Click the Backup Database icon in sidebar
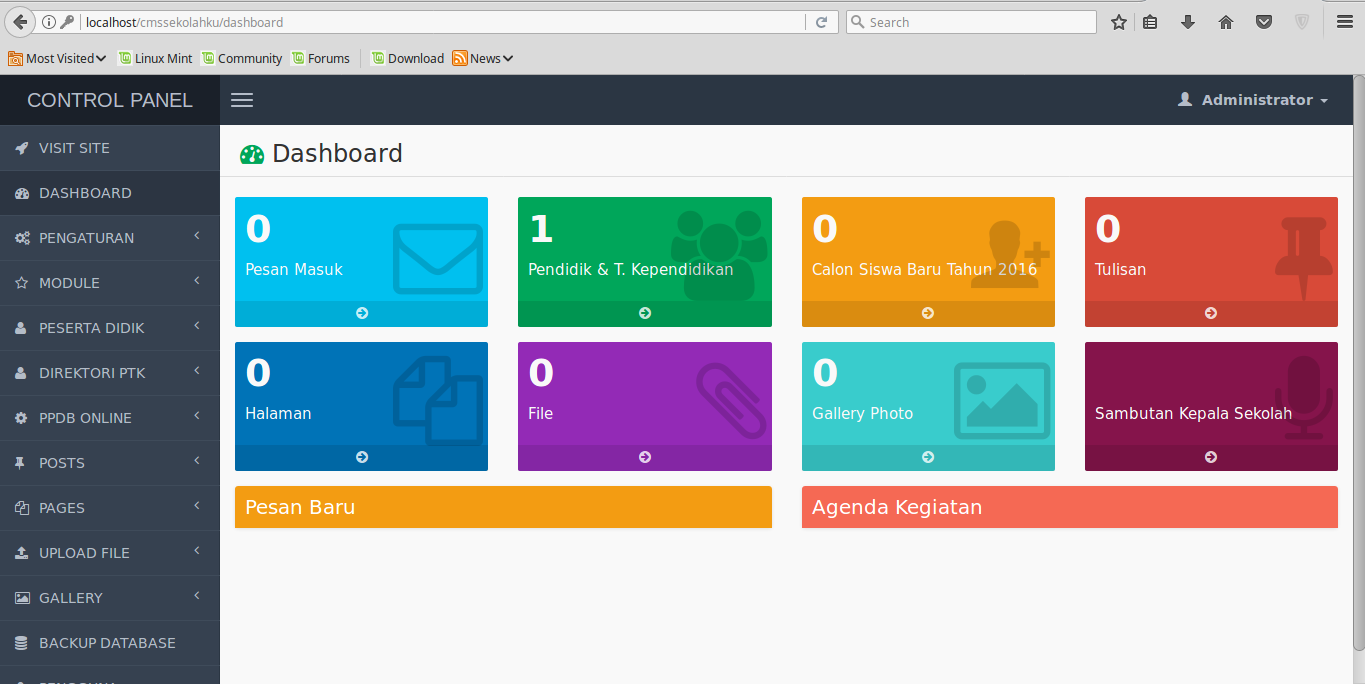 coord(20,642)
